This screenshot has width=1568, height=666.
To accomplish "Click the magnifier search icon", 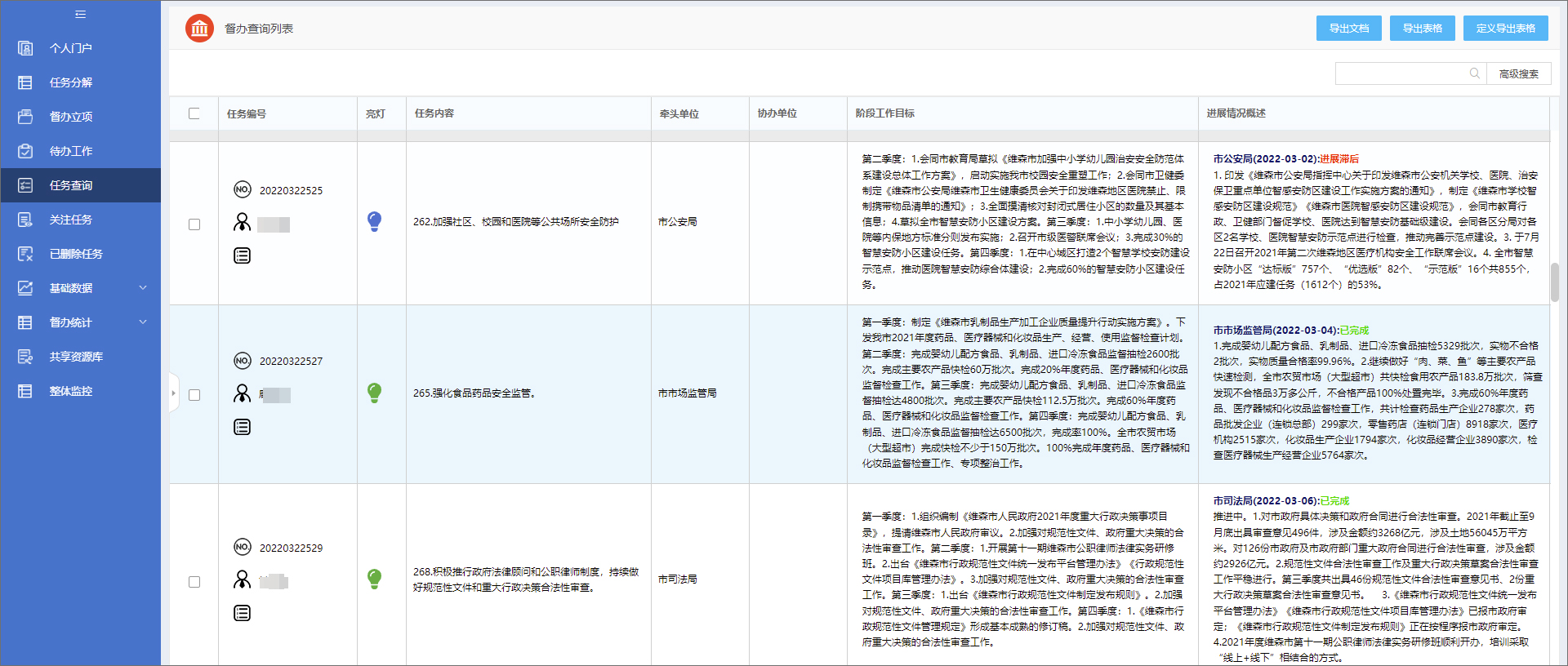I will pyautogui.click(x=1475, y=73).
